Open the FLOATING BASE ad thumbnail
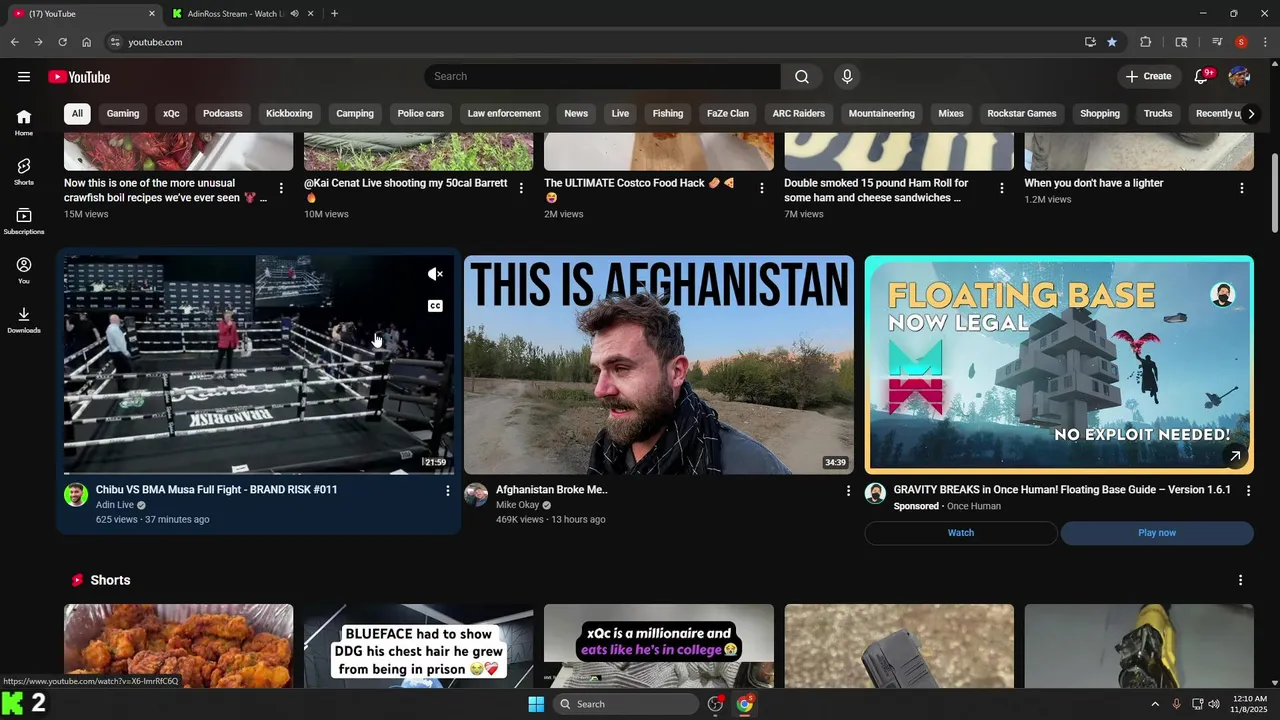1280x720 pixels. coord(1059,365)
